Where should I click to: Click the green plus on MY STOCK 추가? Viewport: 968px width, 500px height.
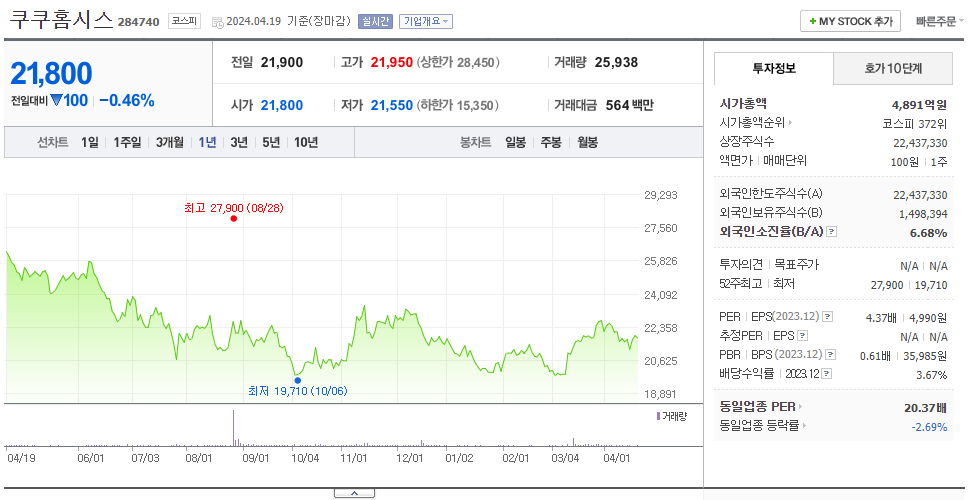pos(812,22)
